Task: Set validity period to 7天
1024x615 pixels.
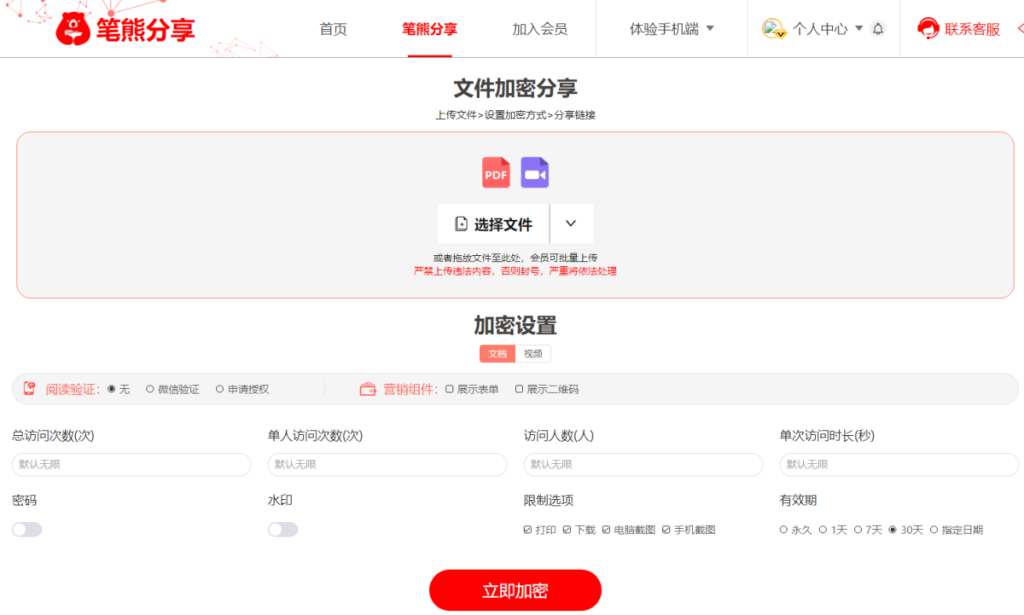Action: [857, 530]
